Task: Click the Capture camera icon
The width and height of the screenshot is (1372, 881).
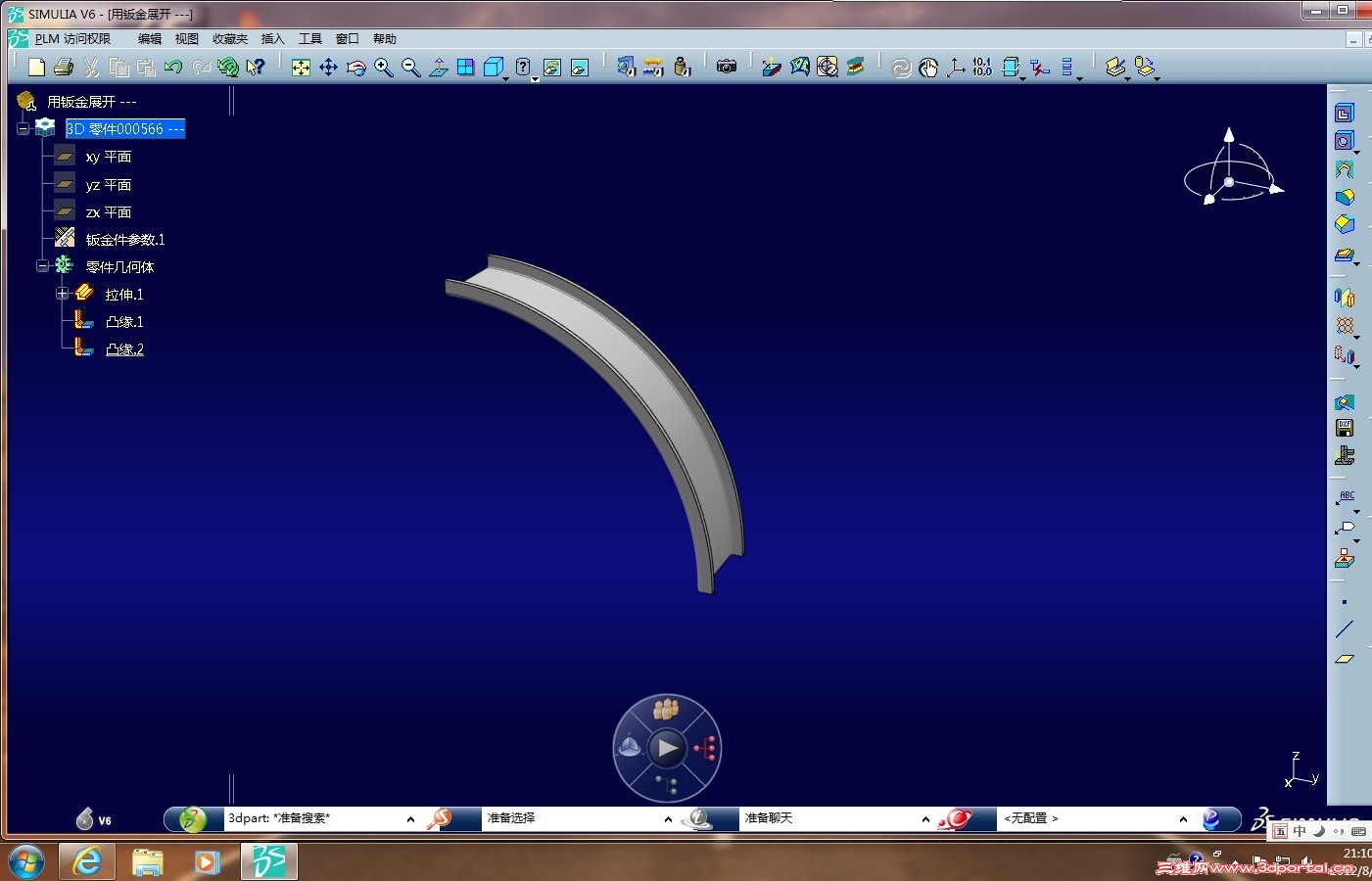Action: (x=727, y=67)
